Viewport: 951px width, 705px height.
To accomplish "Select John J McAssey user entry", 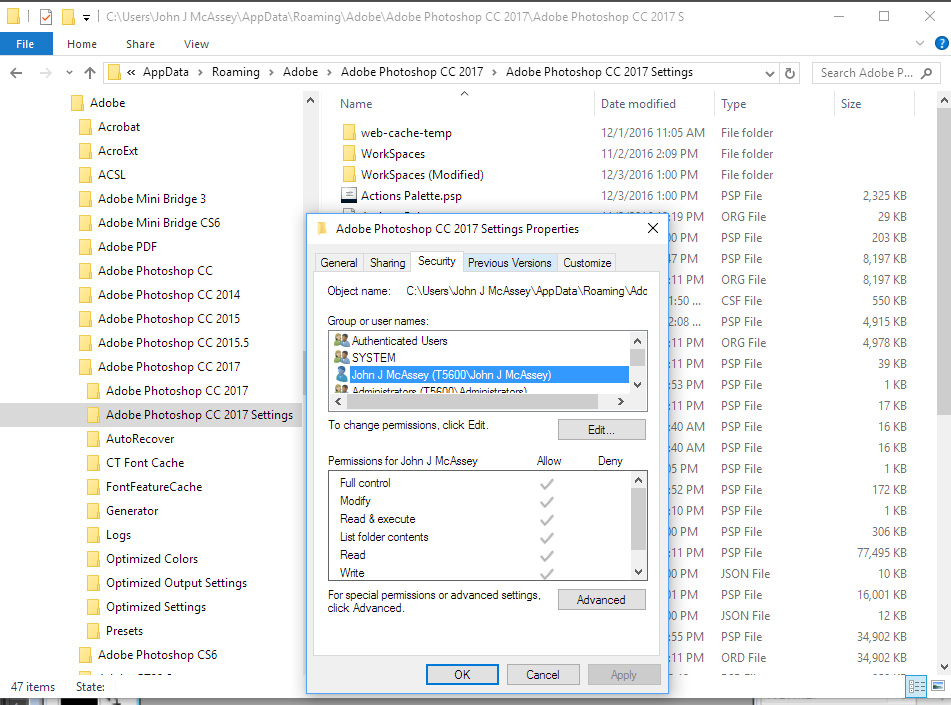I will (x=481, y=375).
